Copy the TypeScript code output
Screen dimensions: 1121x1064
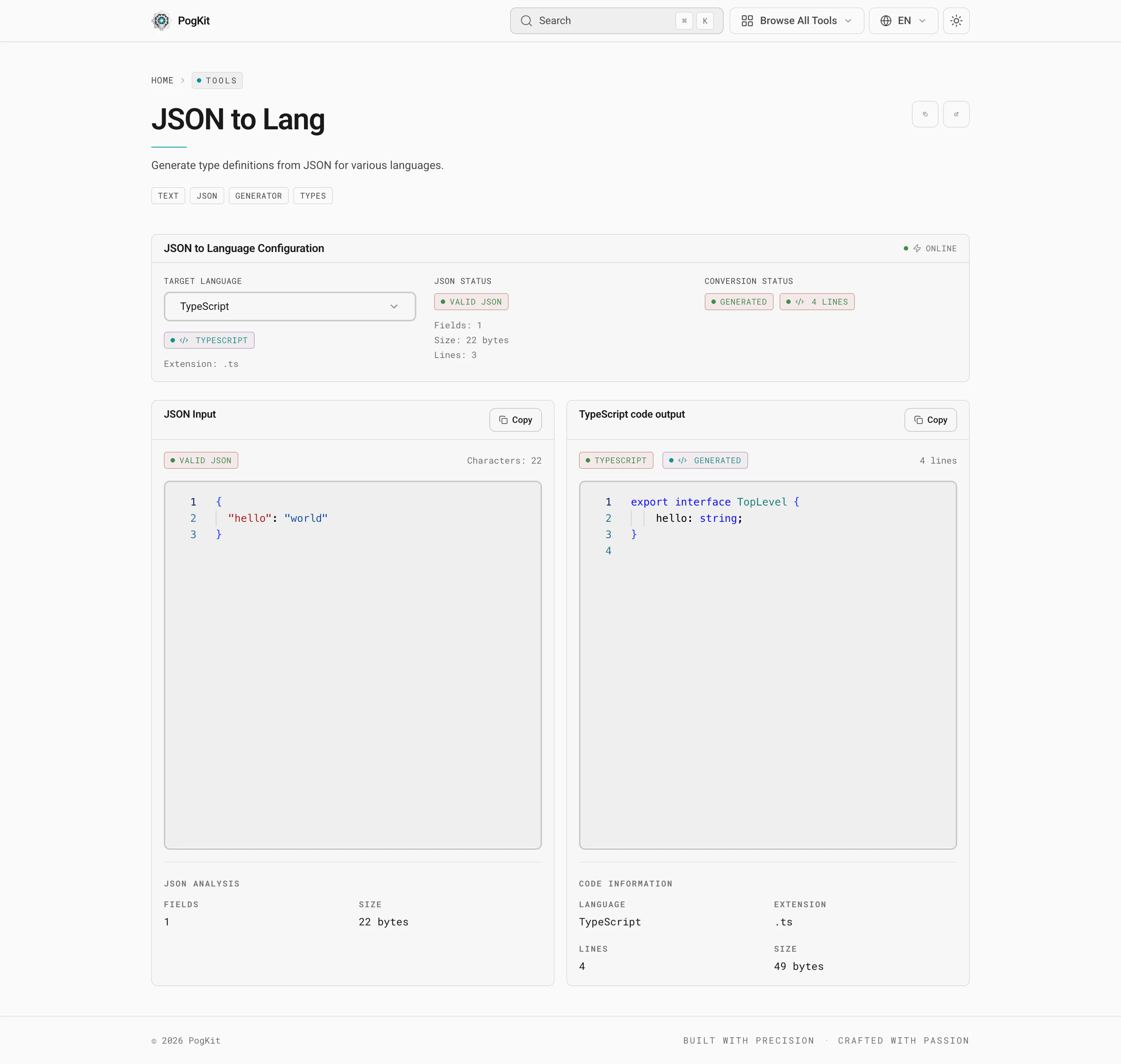tap(930, 420)
